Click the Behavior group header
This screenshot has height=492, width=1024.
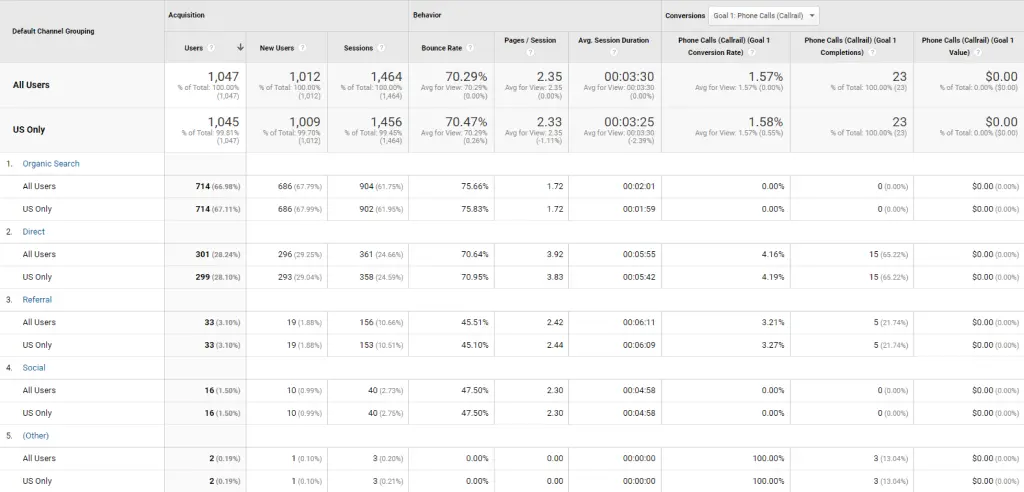click(x=426, y=15)
